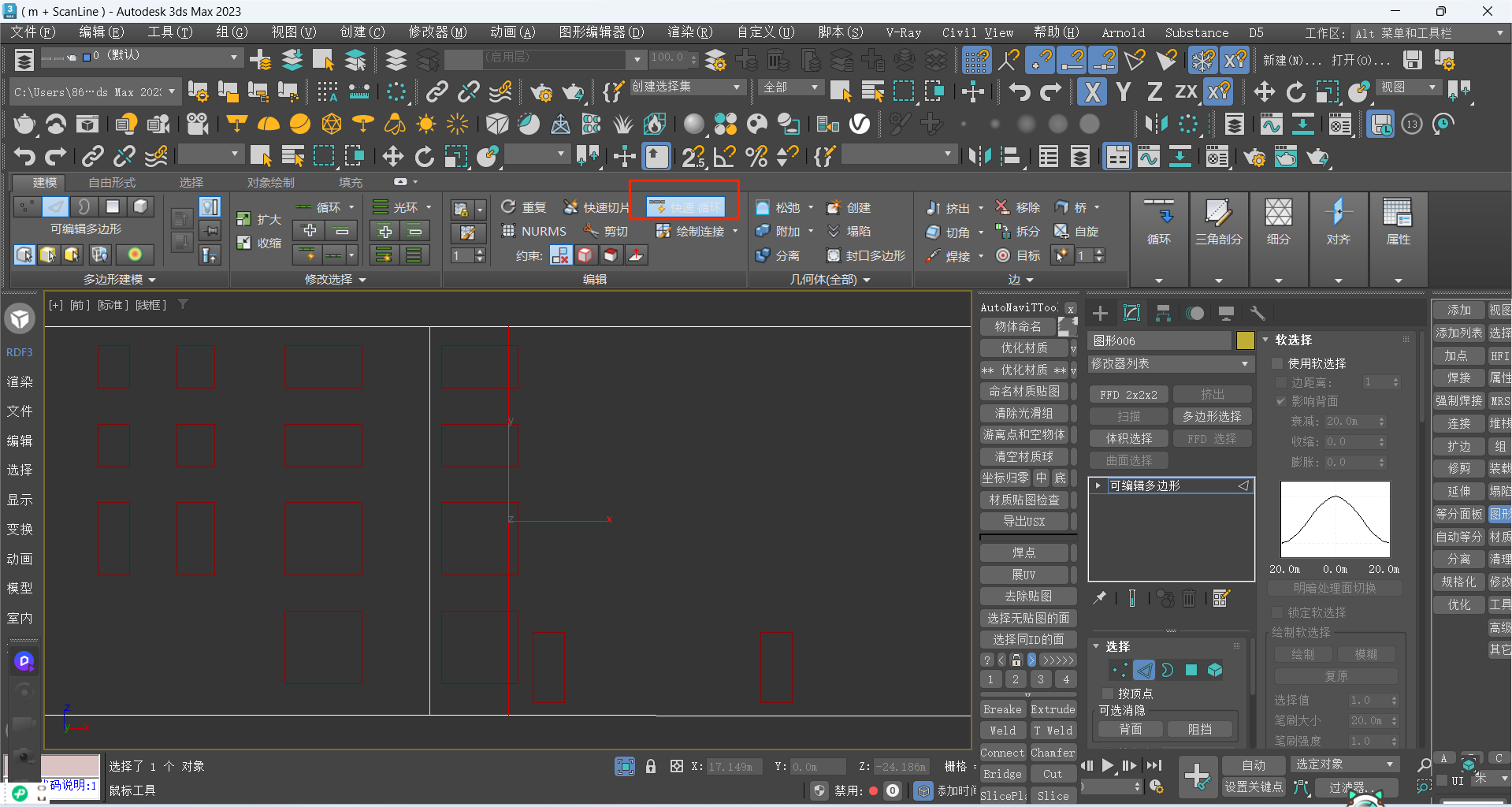Click the Save file floppy icon

coord(1413,60)
